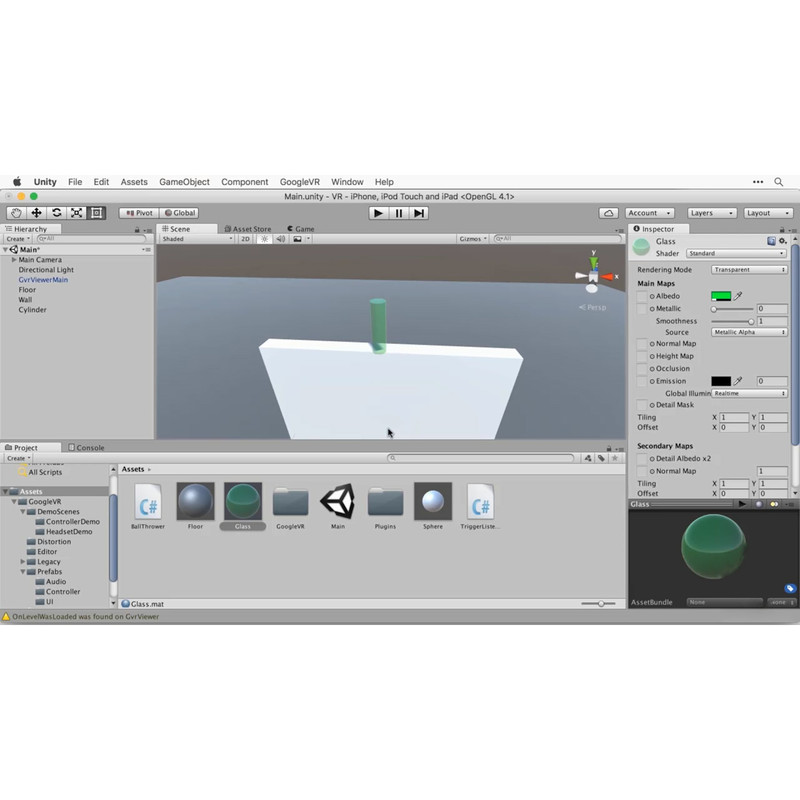The image size is (800, 800).
Task: Click the green Albedo color swatch
Action: tap(721, 297)
